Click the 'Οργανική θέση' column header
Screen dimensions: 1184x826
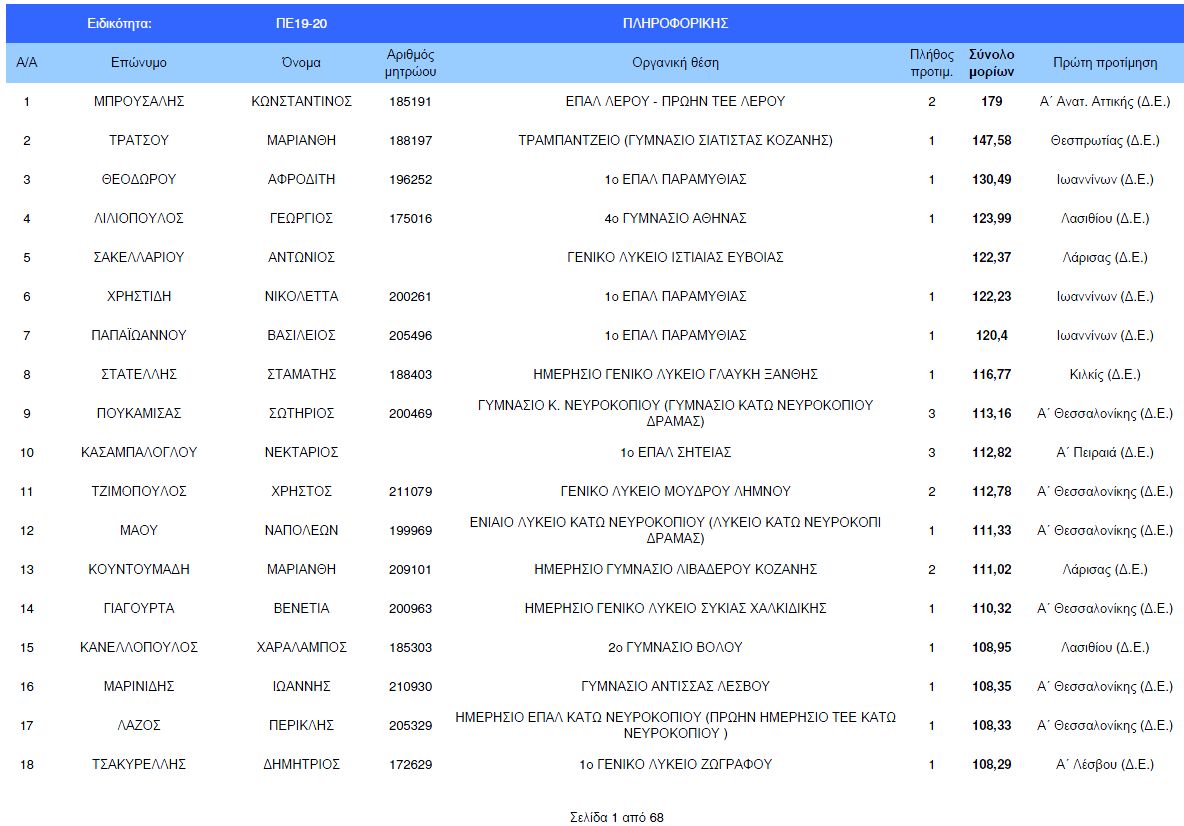click(x=675, y=63)
